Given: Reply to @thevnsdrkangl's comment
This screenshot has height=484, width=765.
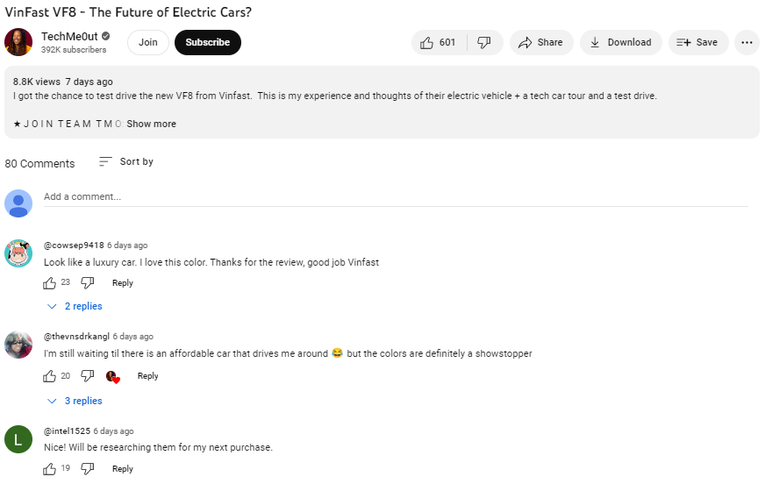Looking at the screenshot, I should (148, 376).
